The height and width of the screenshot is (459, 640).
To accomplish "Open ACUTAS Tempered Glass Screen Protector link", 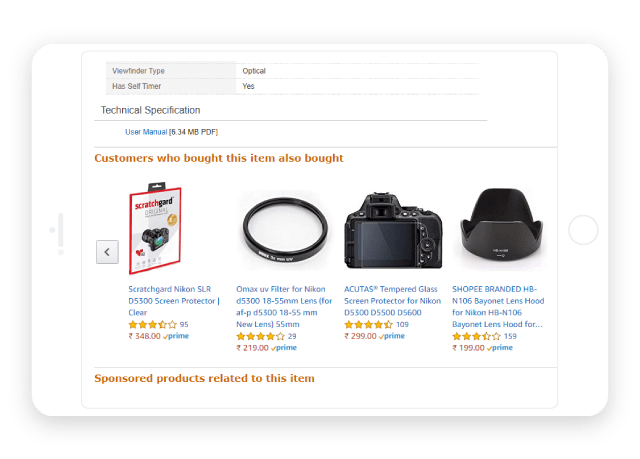I will coord(392,301).
